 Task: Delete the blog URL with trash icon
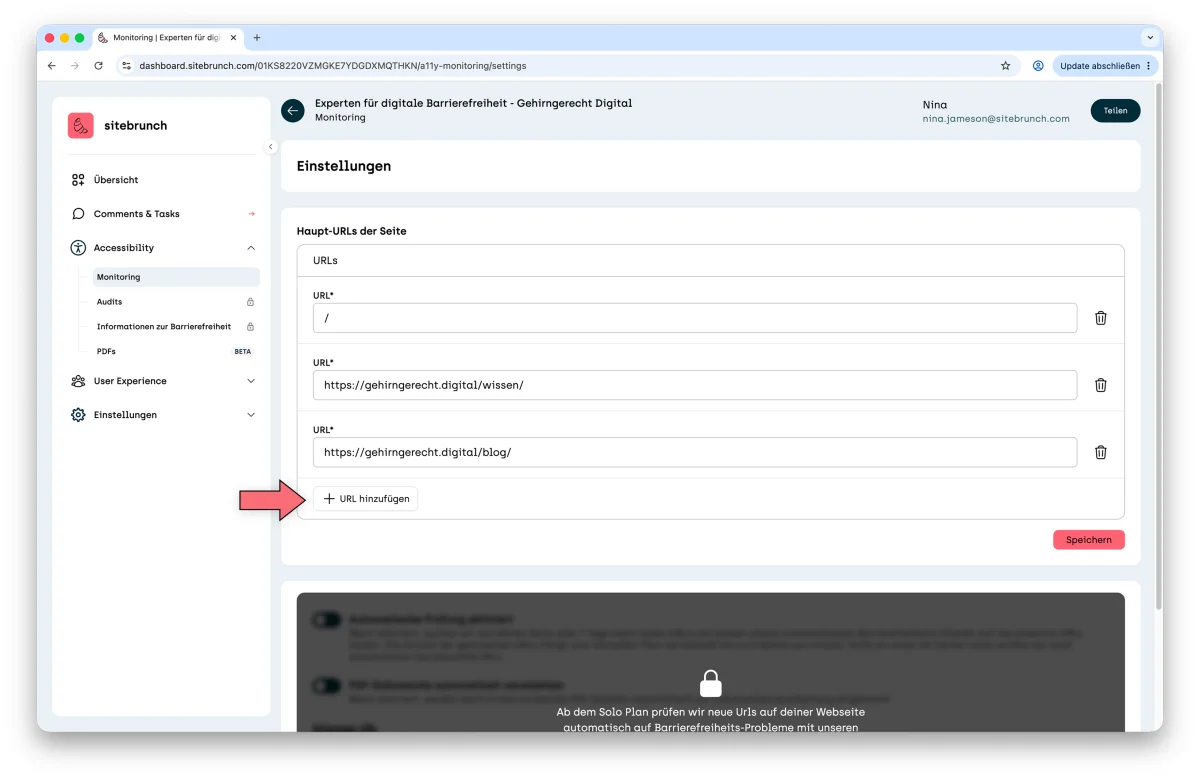1101,452
